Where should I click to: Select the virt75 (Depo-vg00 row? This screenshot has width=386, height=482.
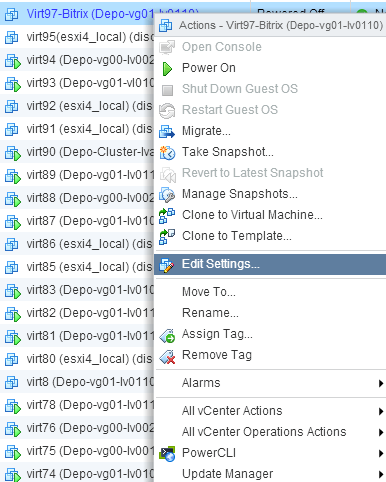click(x=77, y=451)
